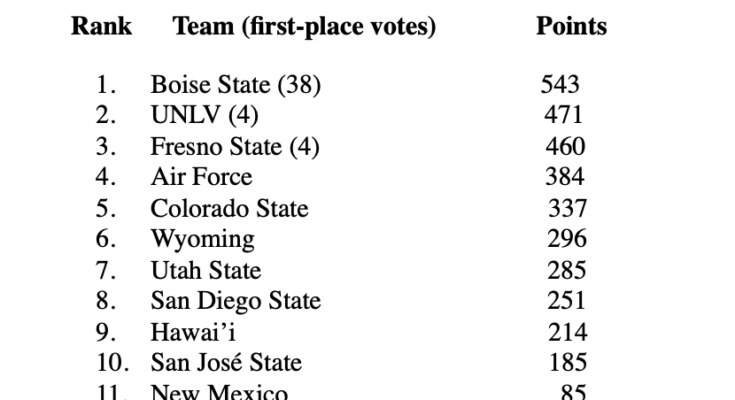This screenshot has width=735, height=400.
Task: Click Fresno State's 460 points value
Action: pos(565,147)
